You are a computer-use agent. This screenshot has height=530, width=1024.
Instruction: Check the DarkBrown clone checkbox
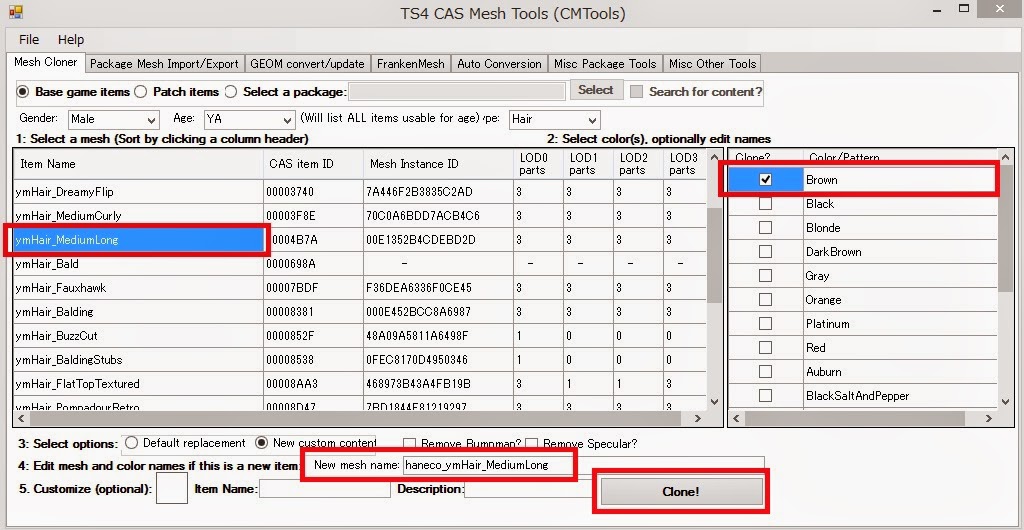pos(765,252)
